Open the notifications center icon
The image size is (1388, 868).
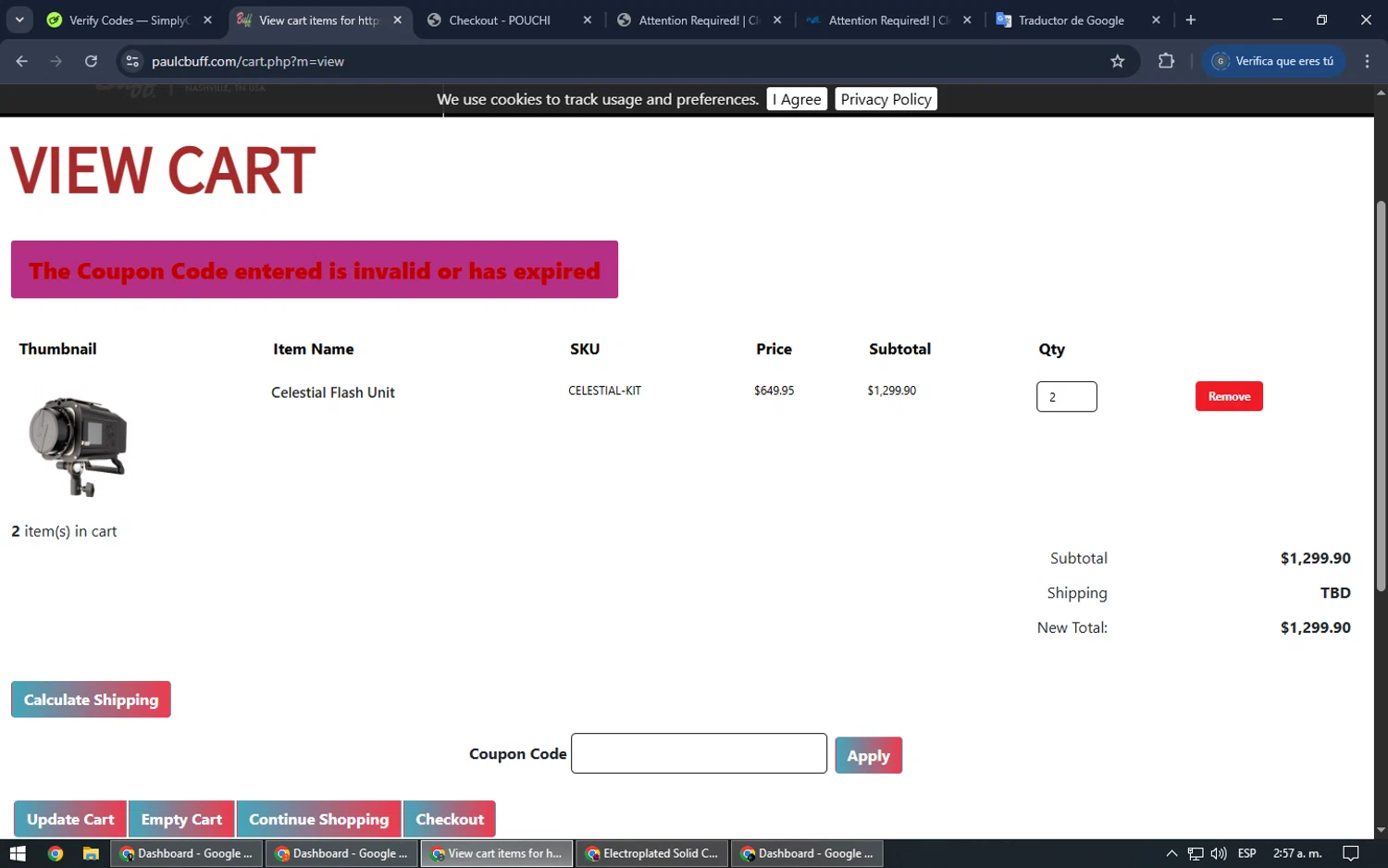1351,853
